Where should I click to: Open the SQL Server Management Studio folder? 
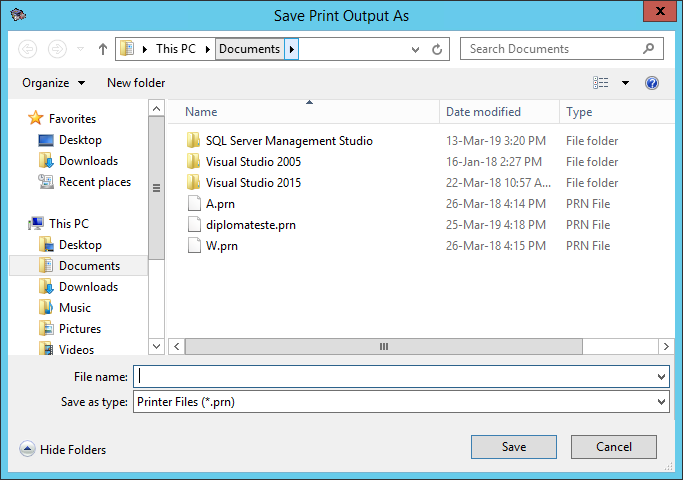(x=288, y=141)
